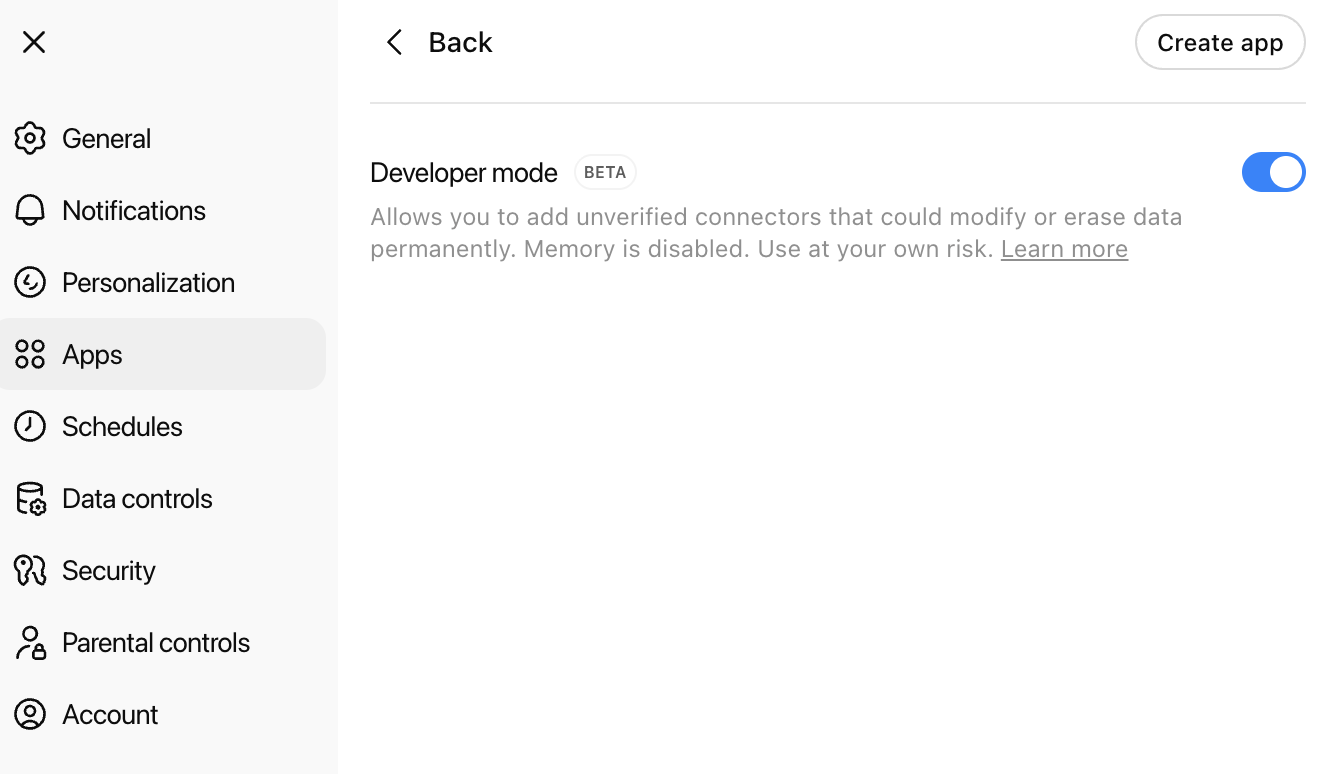The width and height of the screenshot is (1323, 774).
Task: Close settings with the X button
Action: pos(33,42)
